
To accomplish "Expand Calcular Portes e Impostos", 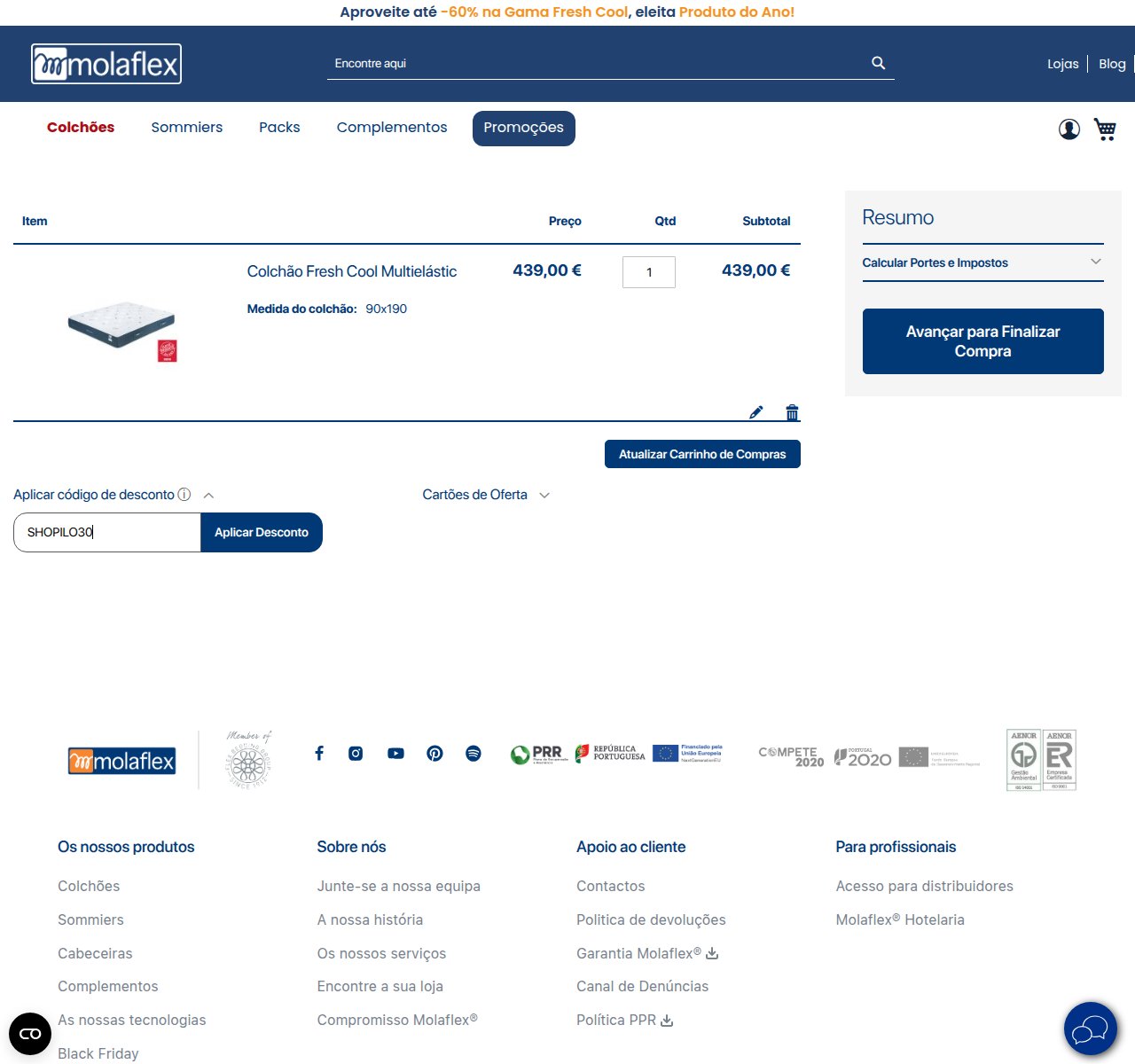I will (982, 262).
